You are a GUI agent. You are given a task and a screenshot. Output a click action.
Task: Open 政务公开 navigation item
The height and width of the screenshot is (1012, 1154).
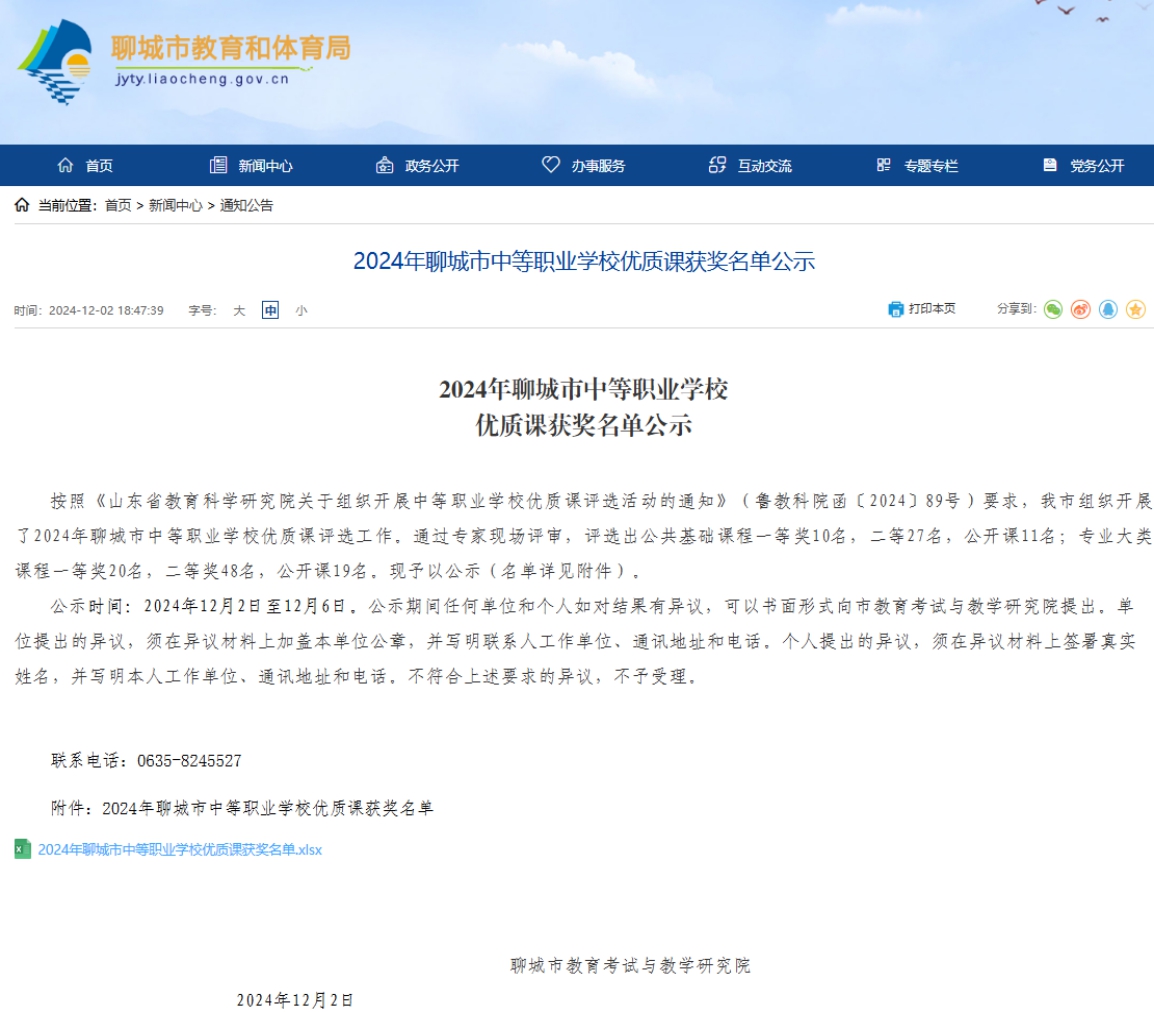point(432,166)
